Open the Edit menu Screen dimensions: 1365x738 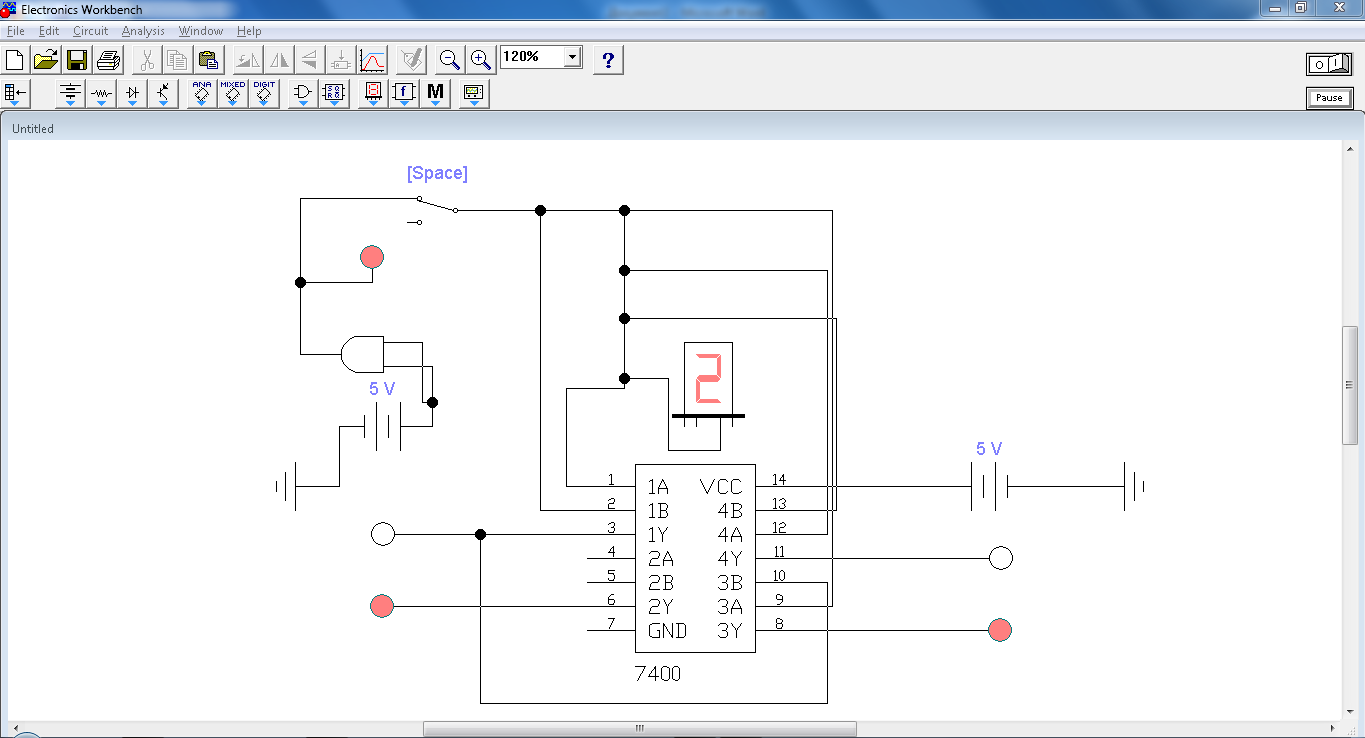(49, 31)
